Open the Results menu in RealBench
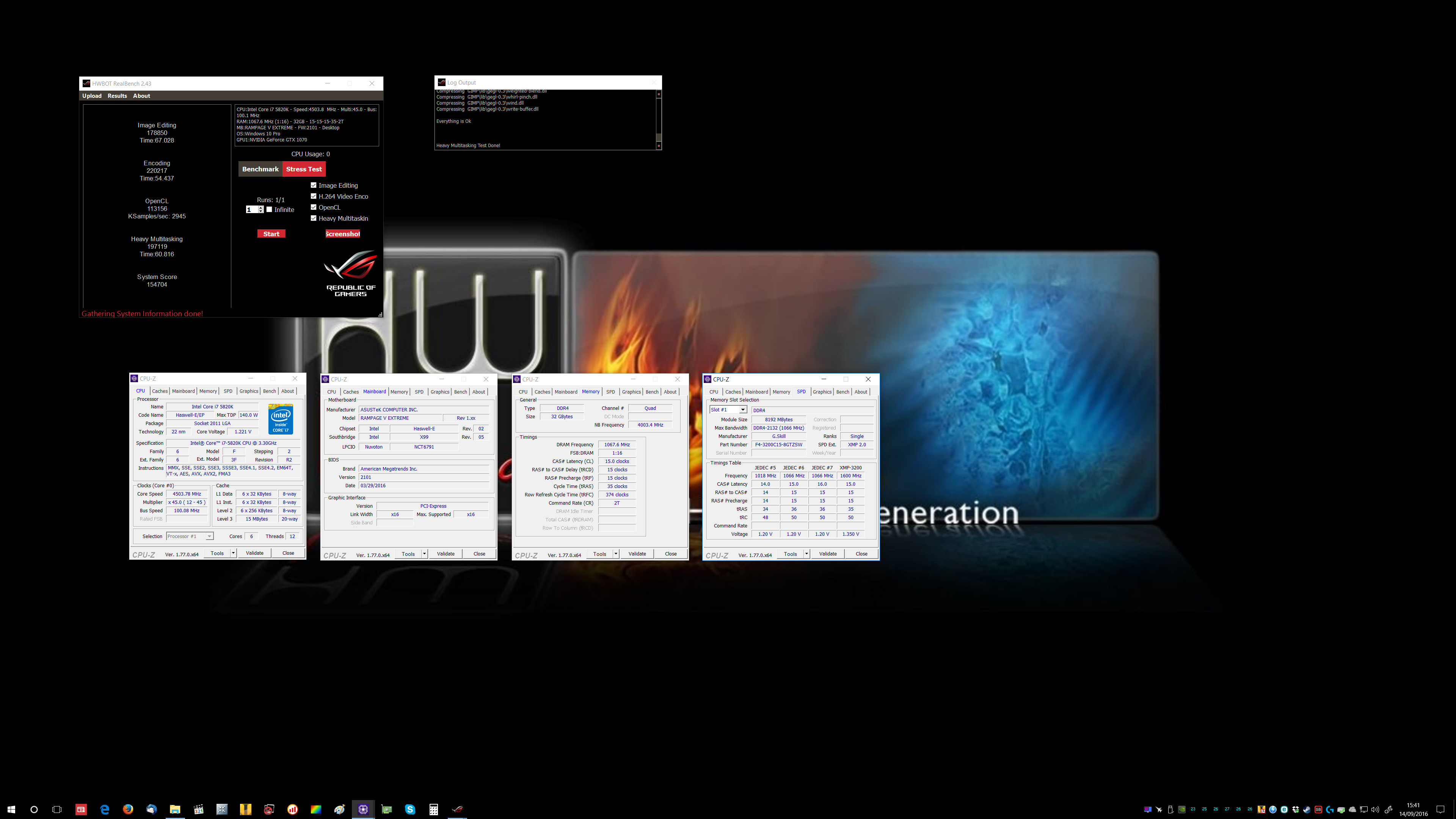The image size is (1456, 819). [117, 96]
